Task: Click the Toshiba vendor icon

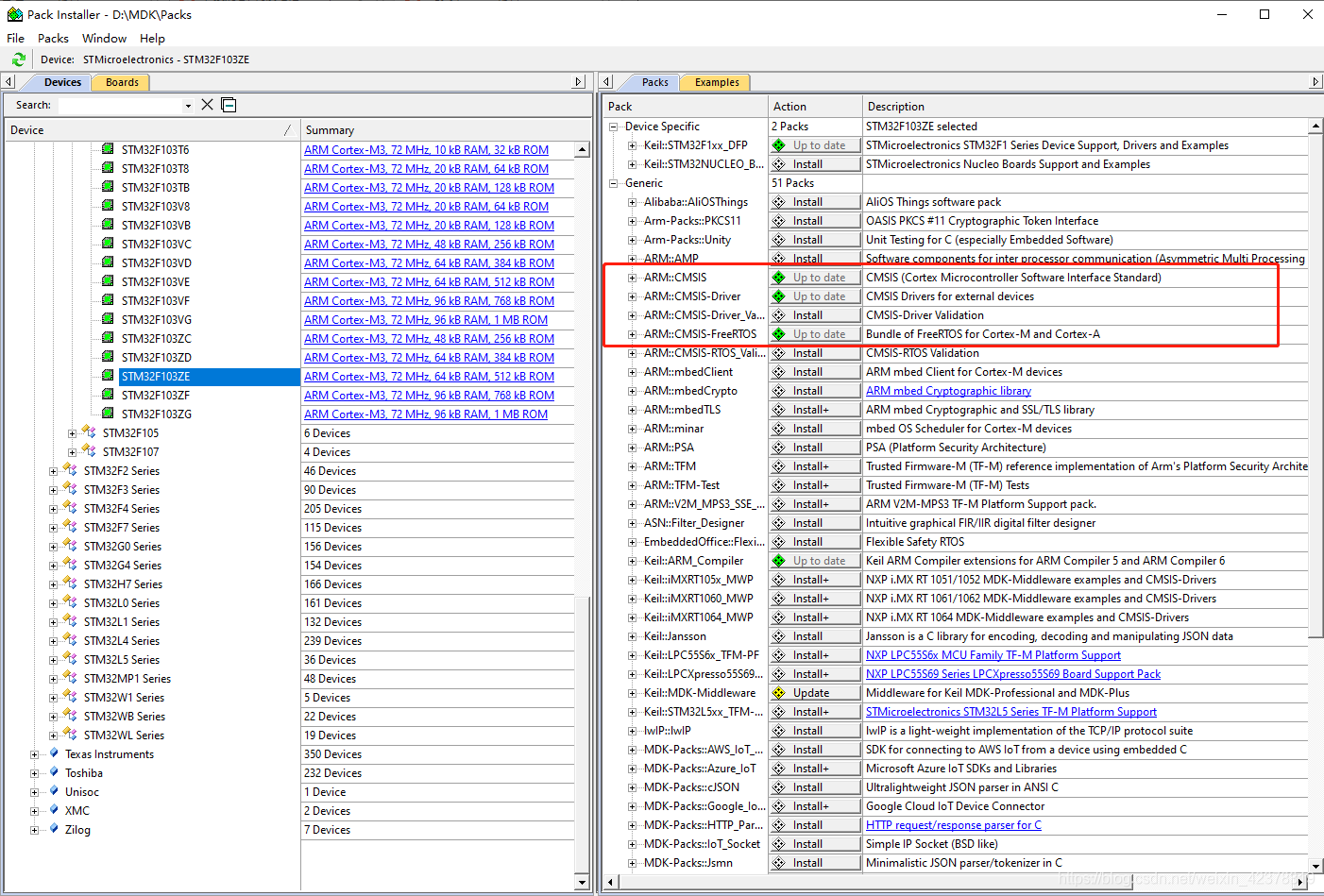Action: [x=54, y=772]
